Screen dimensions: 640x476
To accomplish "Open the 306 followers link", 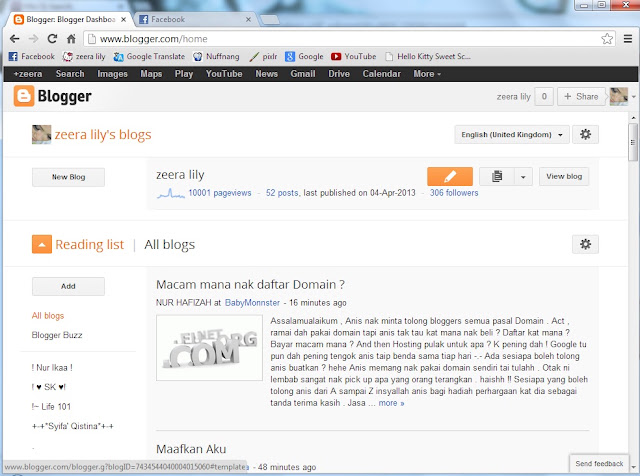I will coord(454,193).
